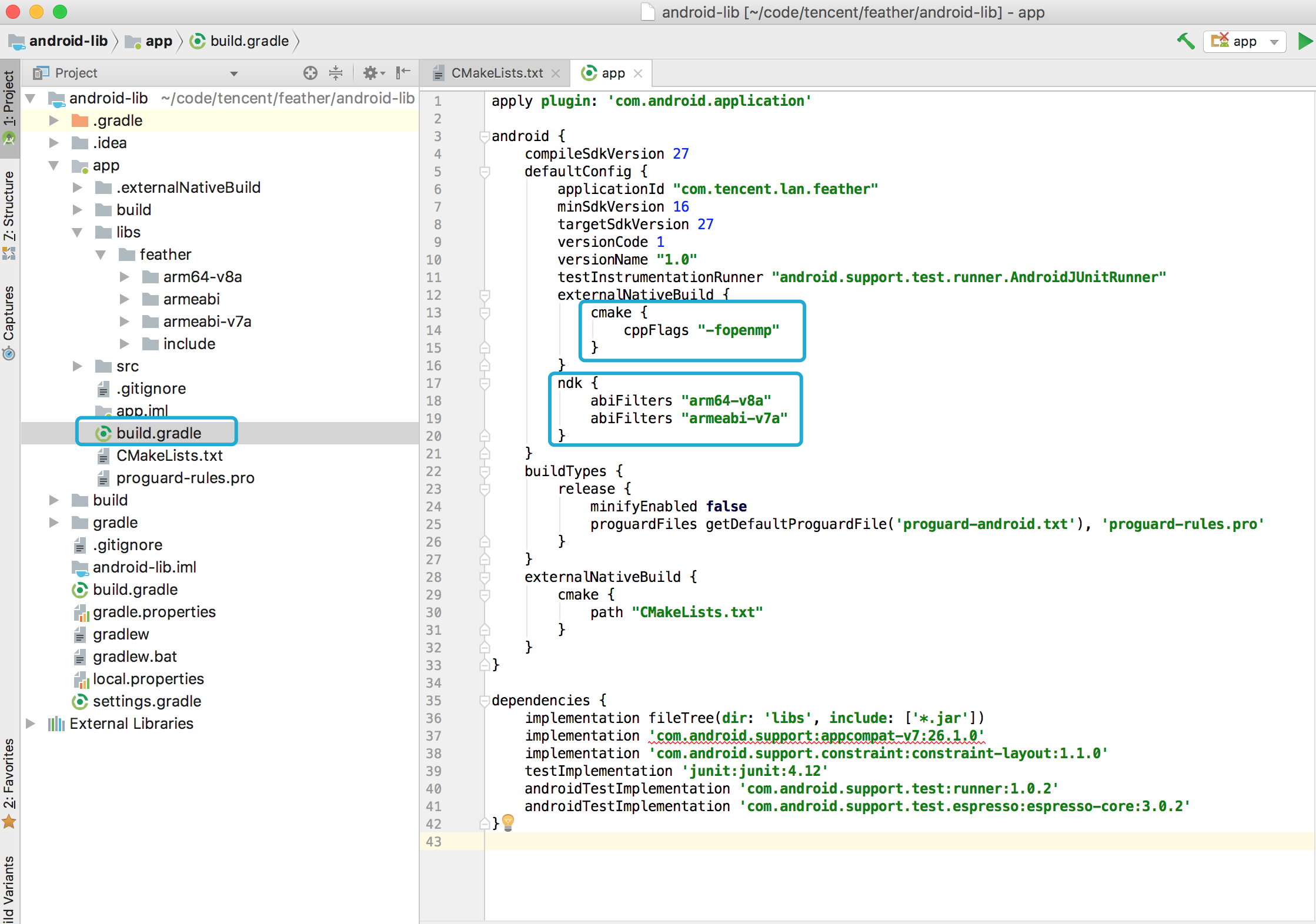
Task: Click the scroll from source target icon
Action: 310,73
